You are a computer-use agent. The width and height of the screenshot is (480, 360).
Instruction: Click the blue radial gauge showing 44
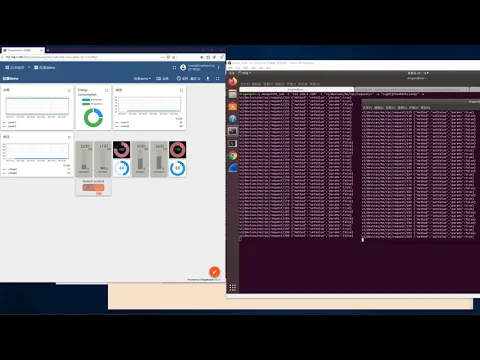[122, 168]
